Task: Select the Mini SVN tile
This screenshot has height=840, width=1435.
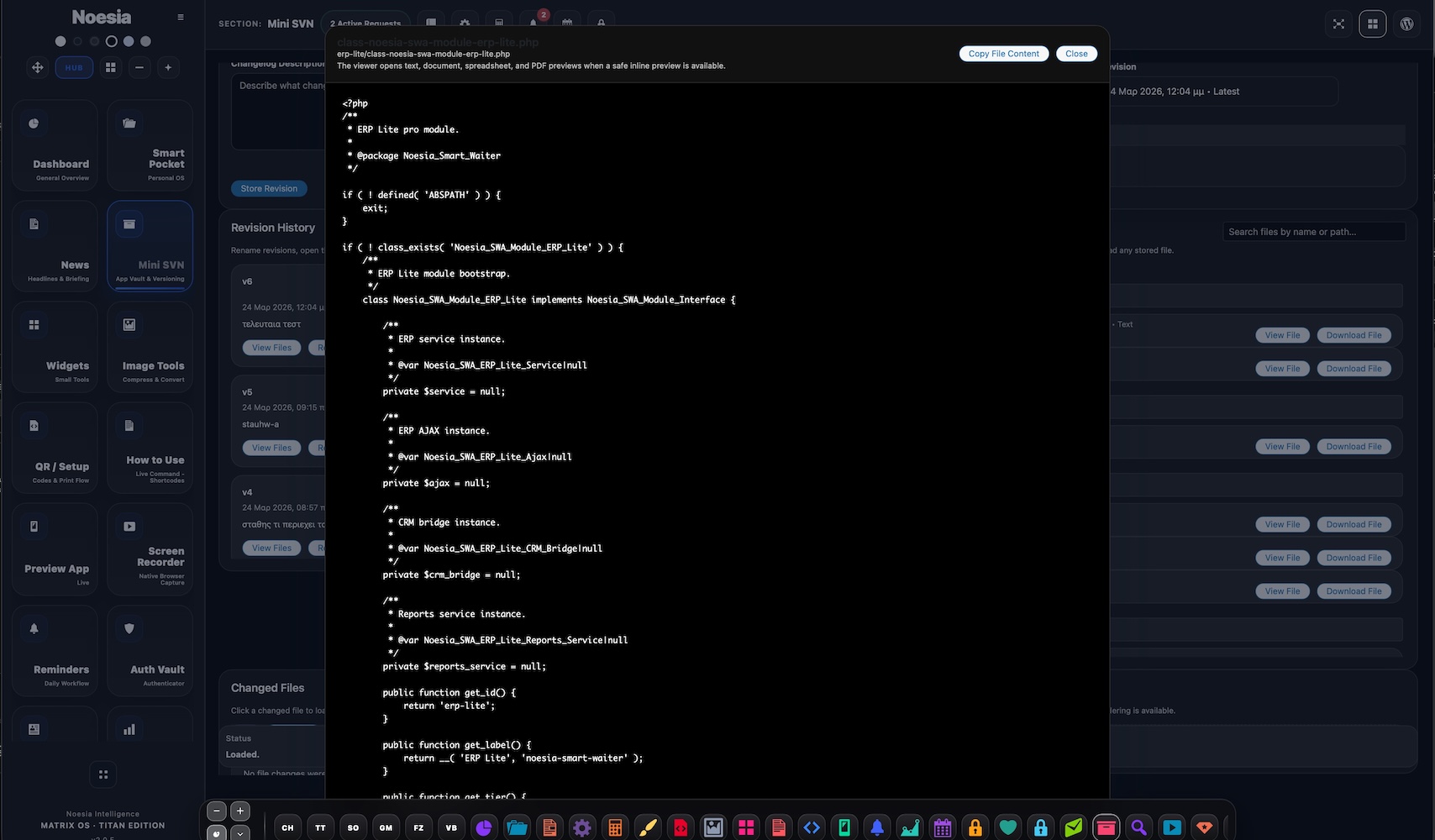Action: point(150,246)
